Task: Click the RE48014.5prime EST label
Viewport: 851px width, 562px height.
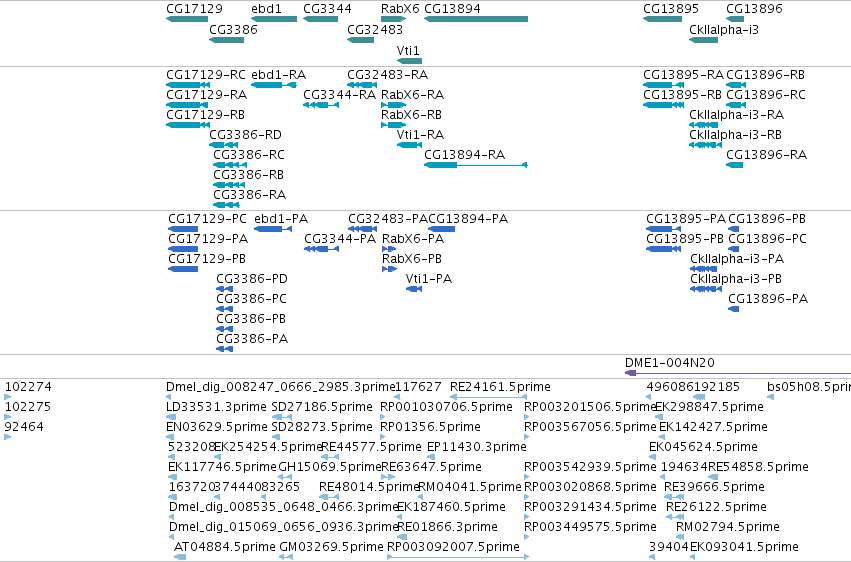Action: (x=370, y=488)
